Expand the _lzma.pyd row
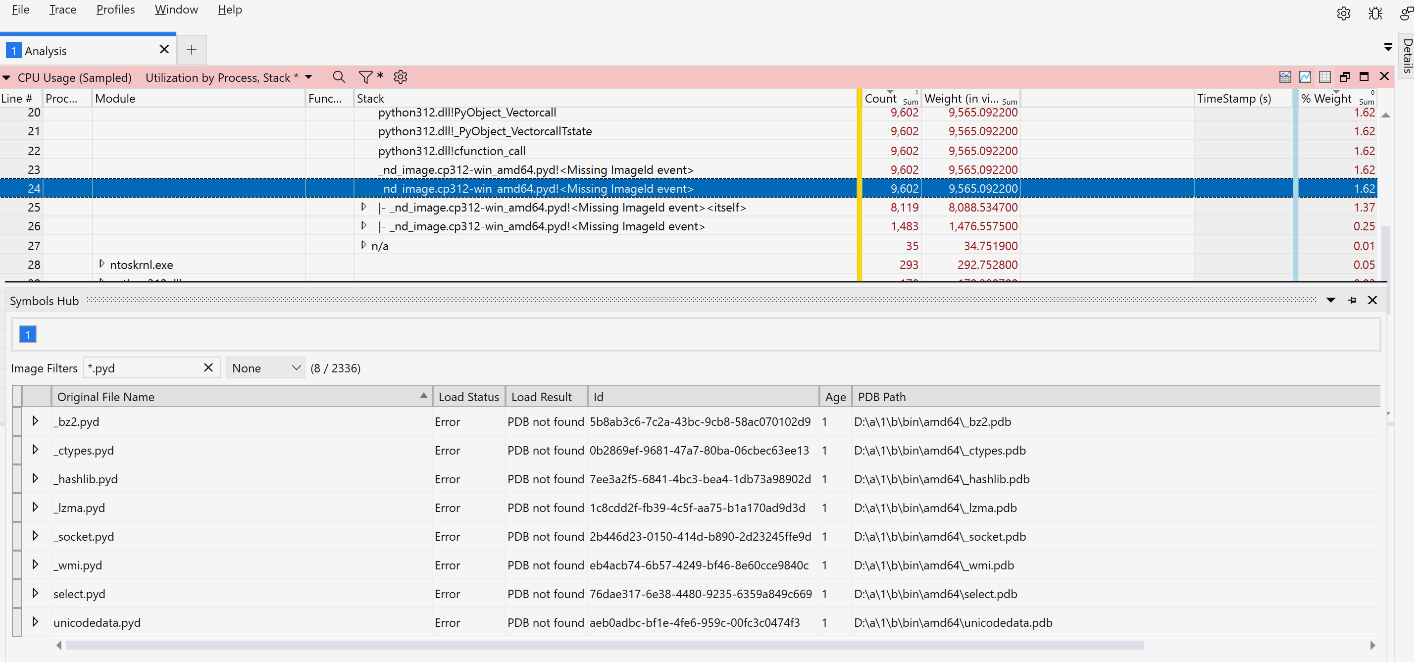Viewport: 1414px width, 662px height. pos(35,508)
